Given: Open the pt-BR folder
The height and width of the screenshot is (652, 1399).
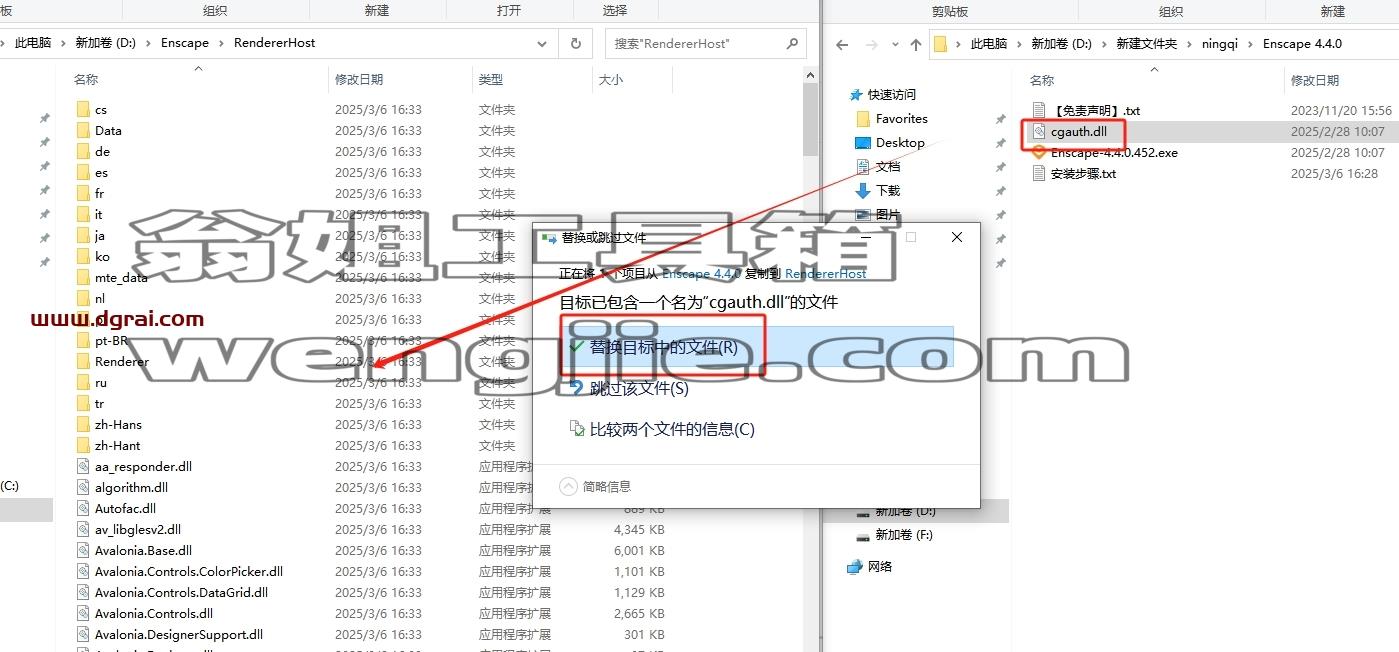Looking at the screenshot, I should coord(112,341).
